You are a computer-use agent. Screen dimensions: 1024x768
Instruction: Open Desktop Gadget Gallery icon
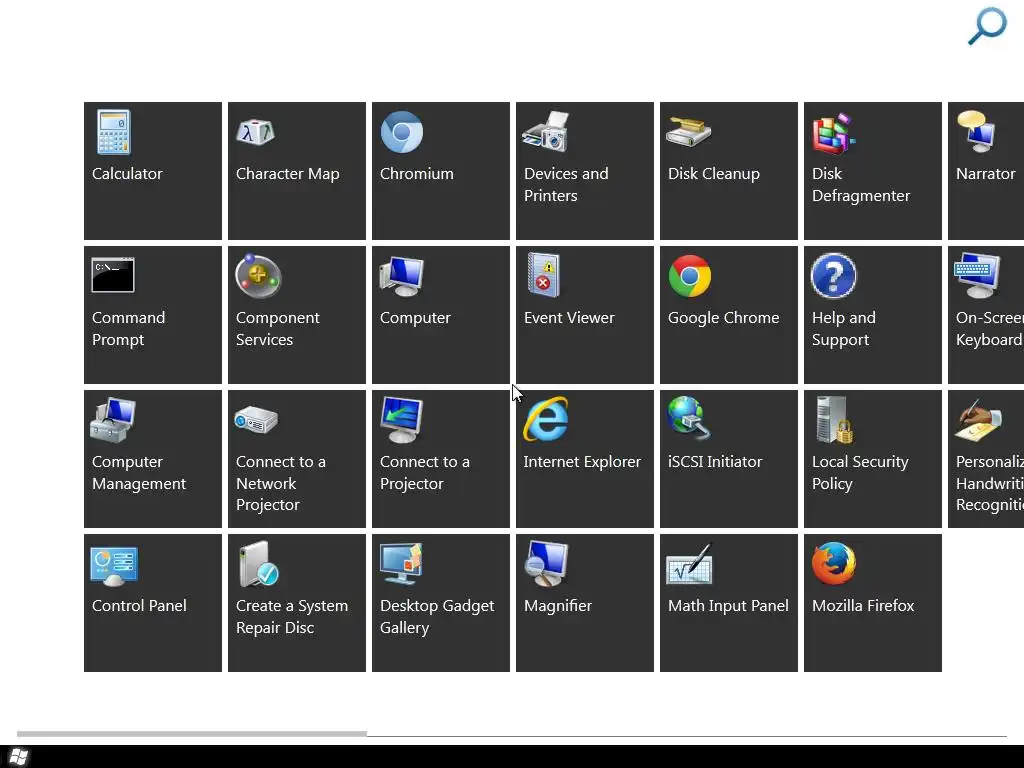(x=401, y=564)
